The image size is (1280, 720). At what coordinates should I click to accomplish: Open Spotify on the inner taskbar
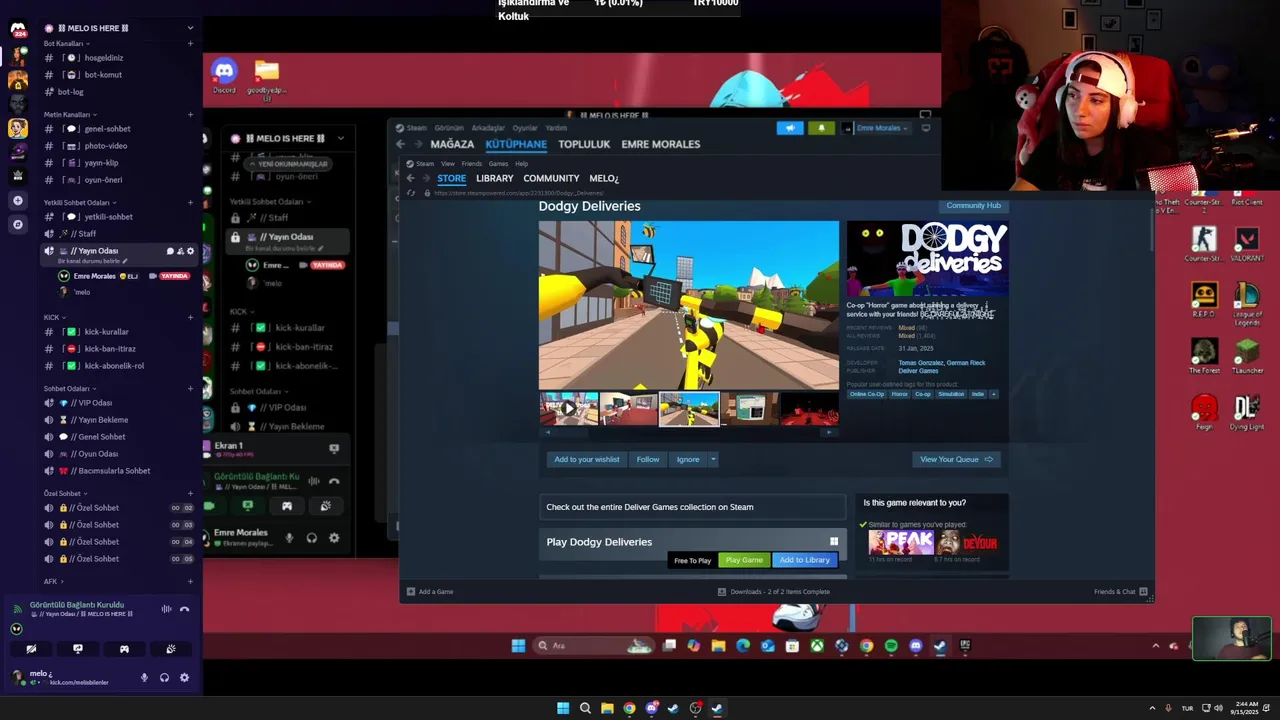pos(891,646)
